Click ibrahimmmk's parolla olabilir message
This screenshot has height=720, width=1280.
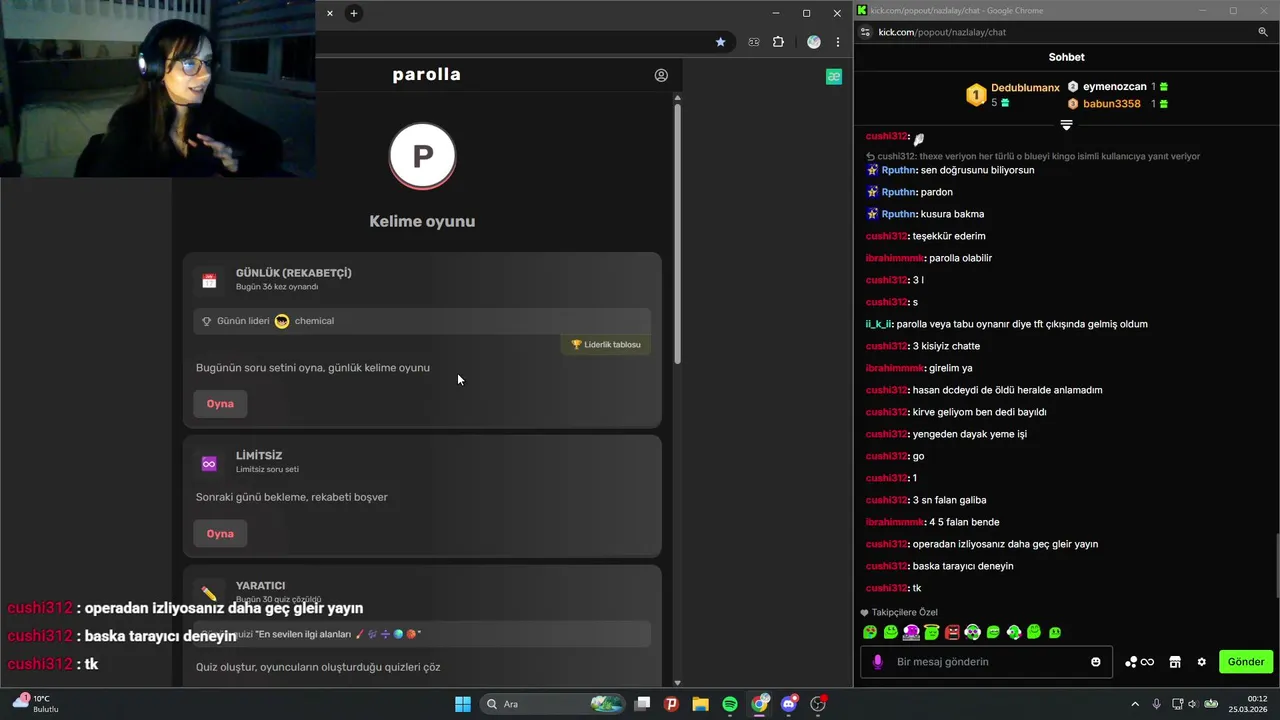coord(960,258)
